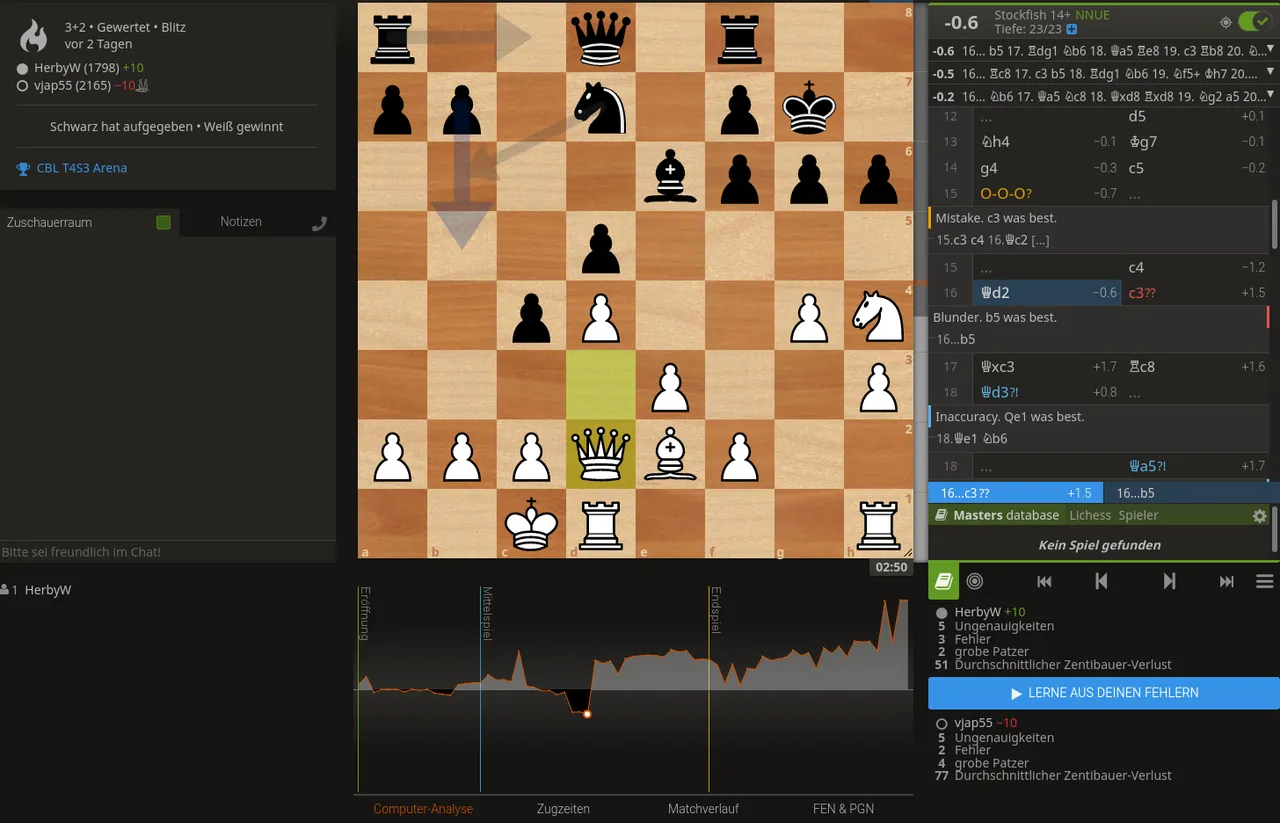Toggle the Zuschauerraum chat checkbox

(164, 223)
